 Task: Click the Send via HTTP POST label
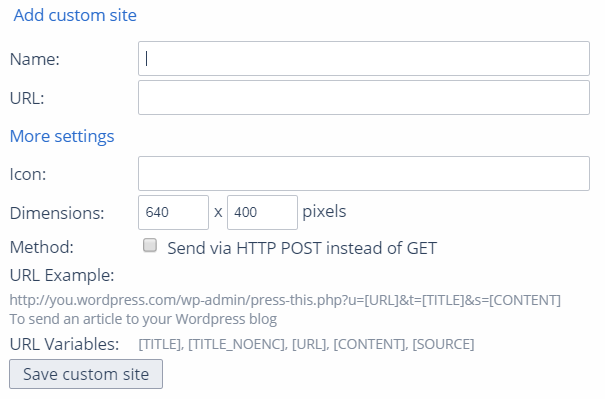pos(302,248)
